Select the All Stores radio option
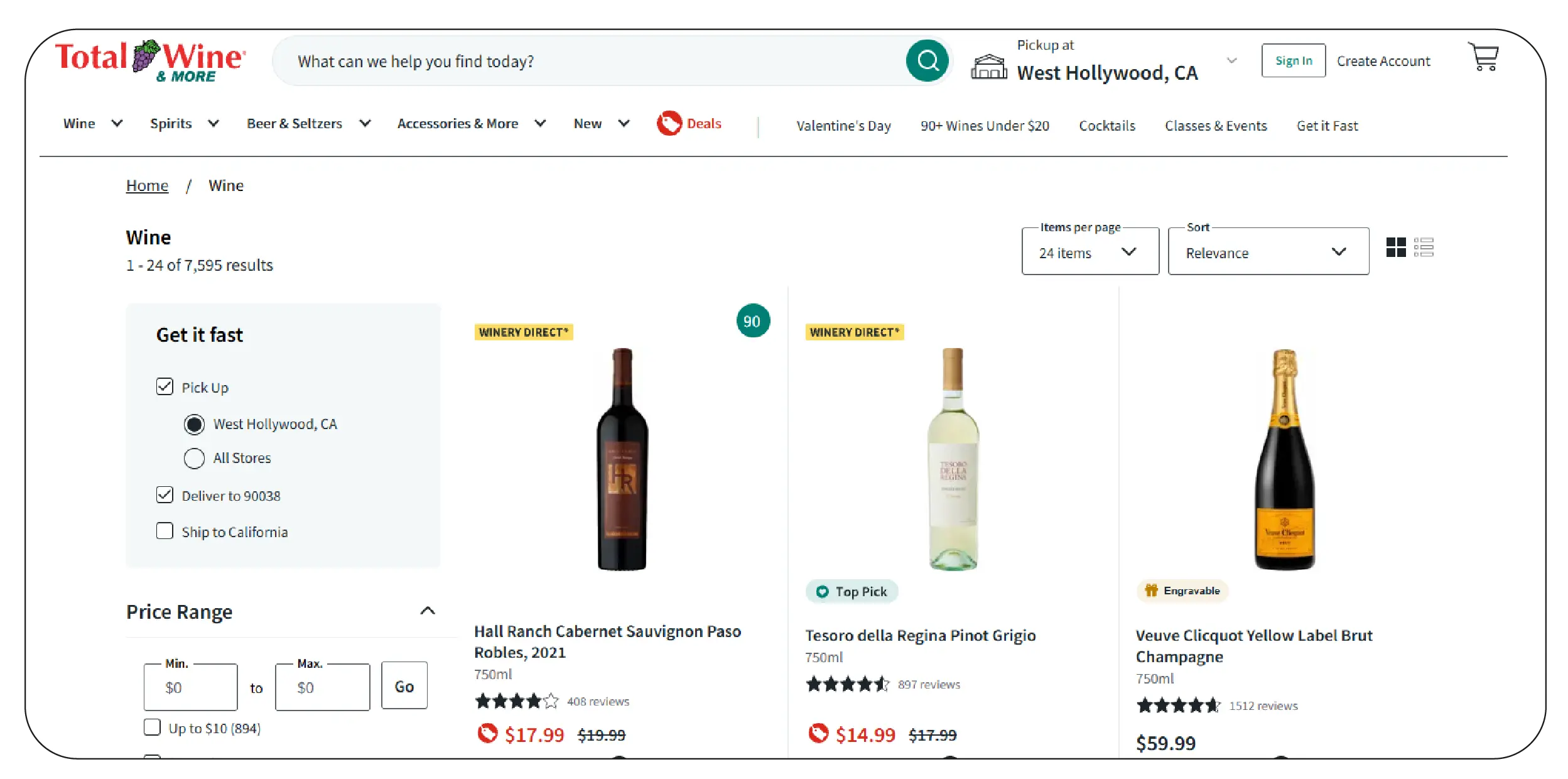The height and width of the screenshot is (779, 1568). click(195, 458)
